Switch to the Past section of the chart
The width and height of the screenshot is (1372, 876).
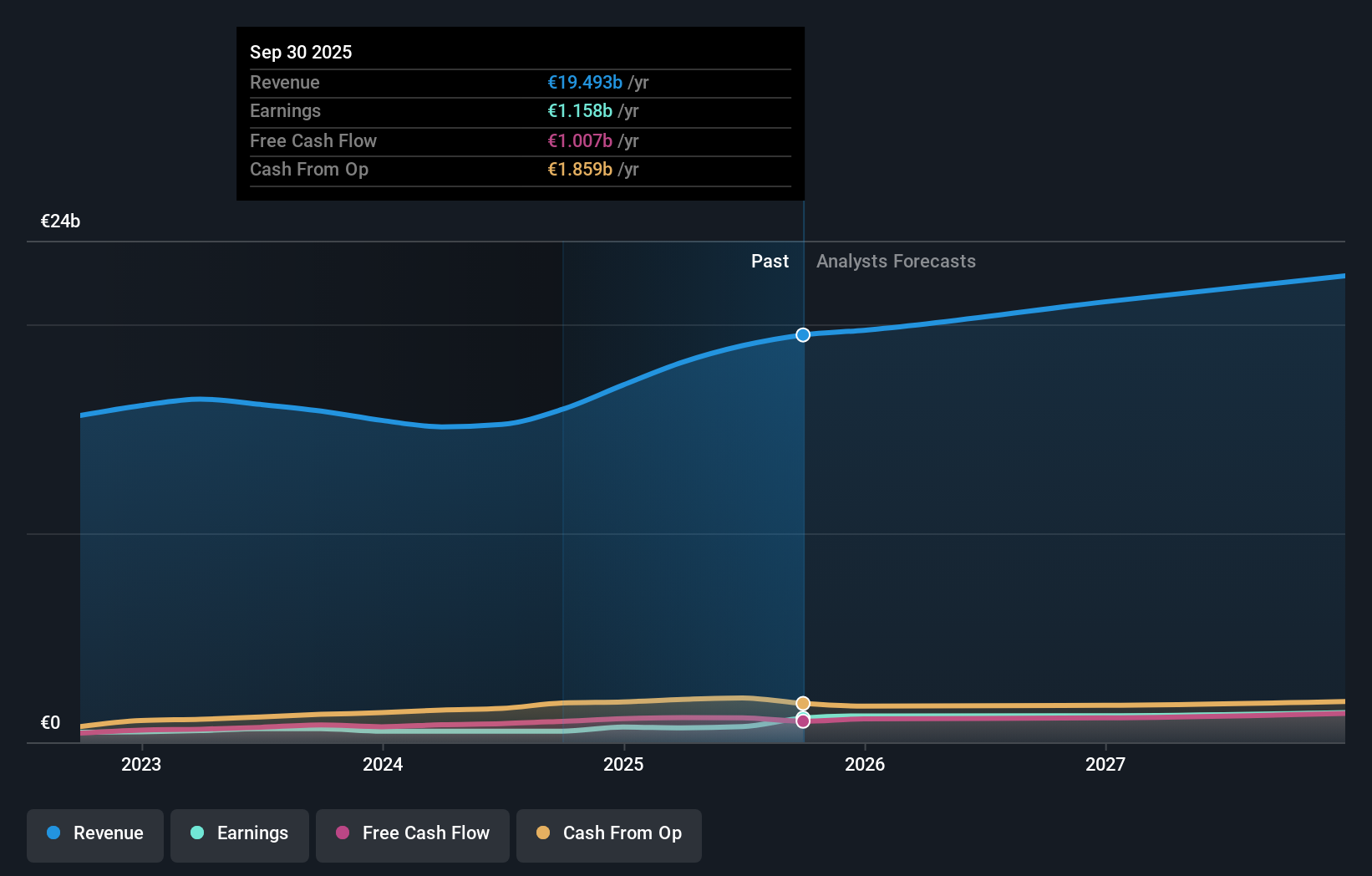point(770,261)
